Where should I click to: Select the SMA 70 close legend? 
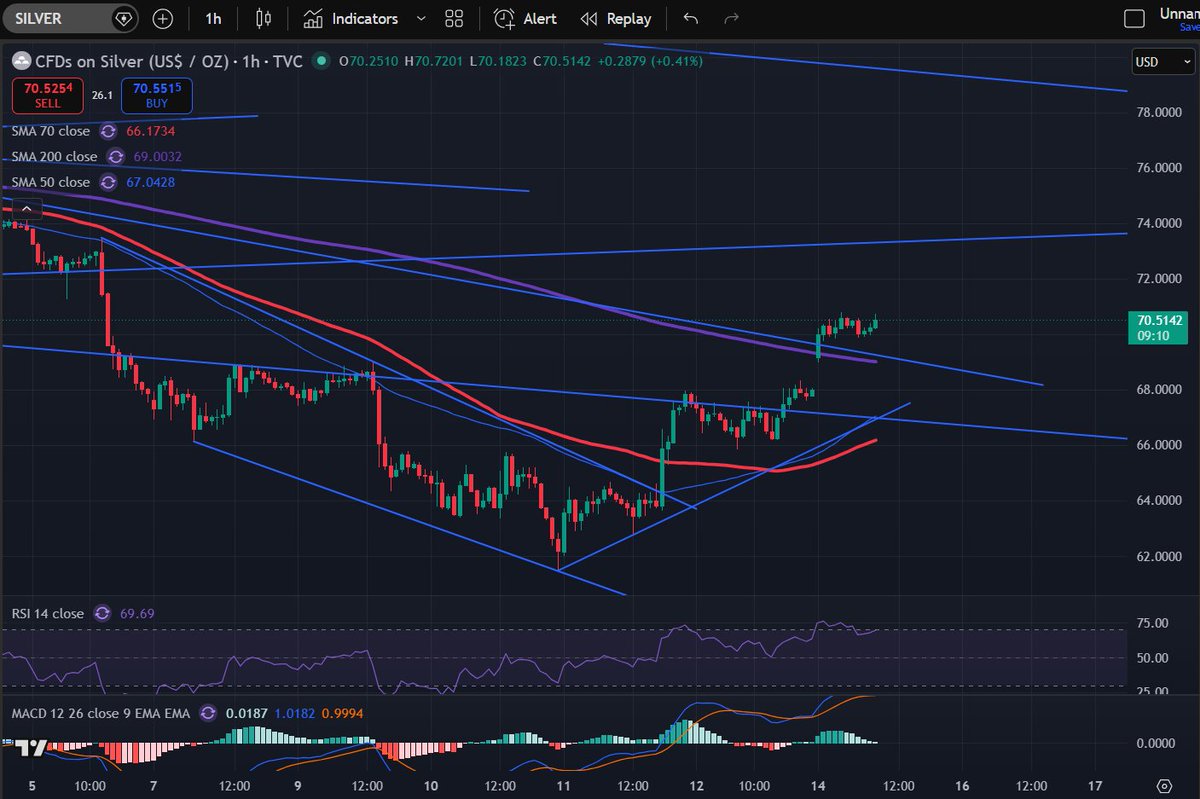(51, 131)
